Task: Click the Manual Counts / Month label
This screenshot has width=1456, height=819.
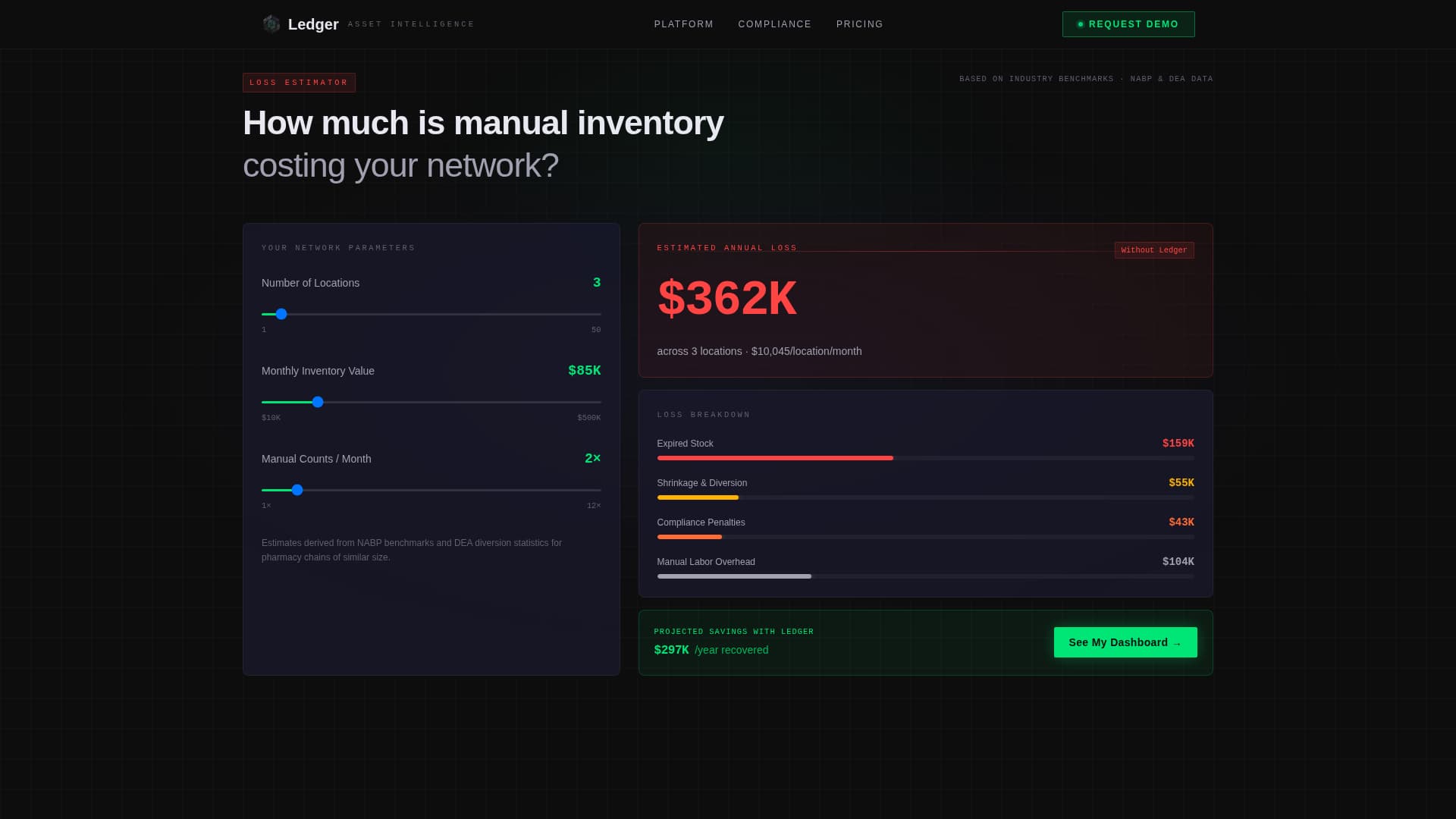Action: [x=317, y=459]
